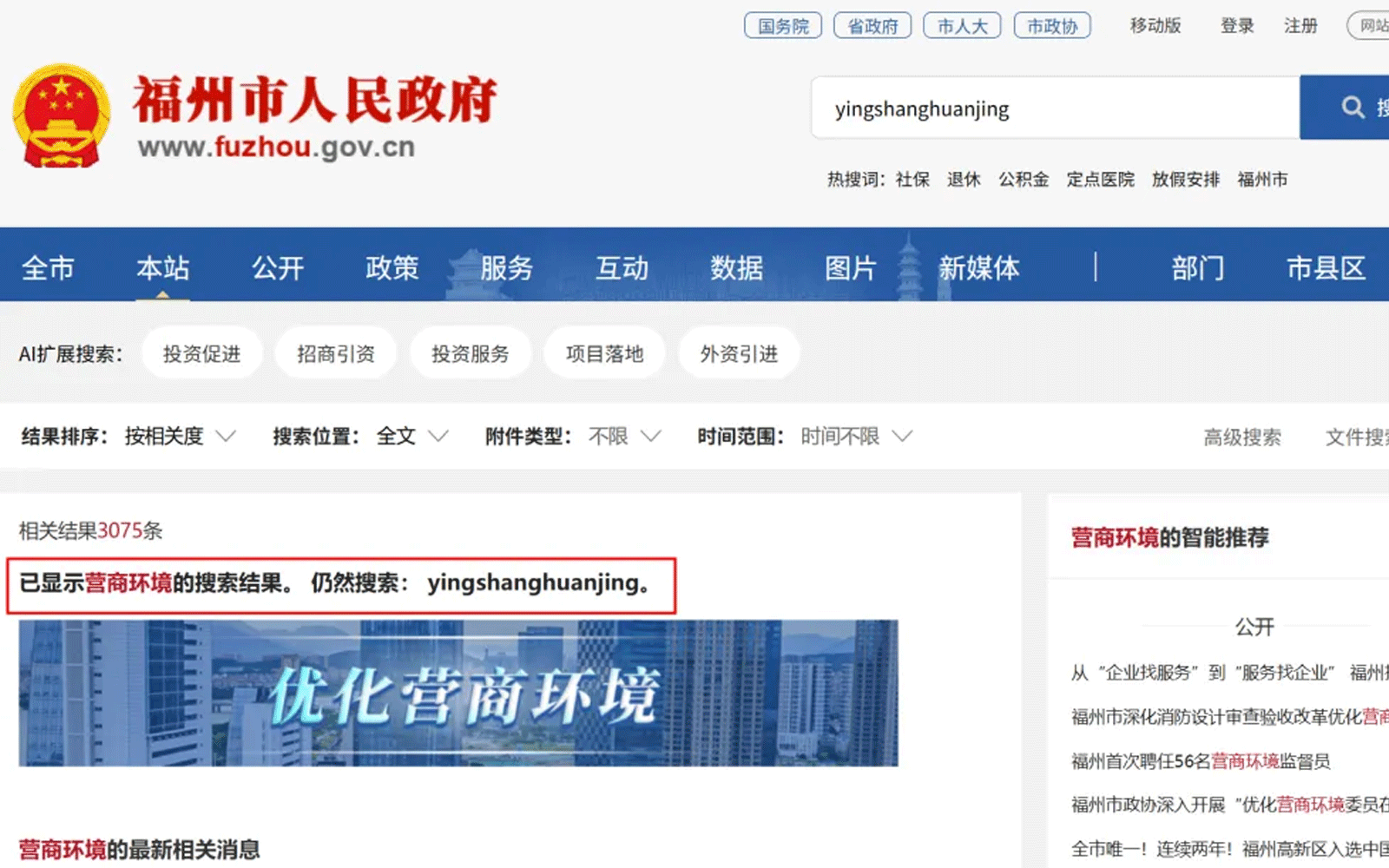Click the national emblem logo
Image resolution: width=1389 pixels, height=868 pixels.
[62, 115]
